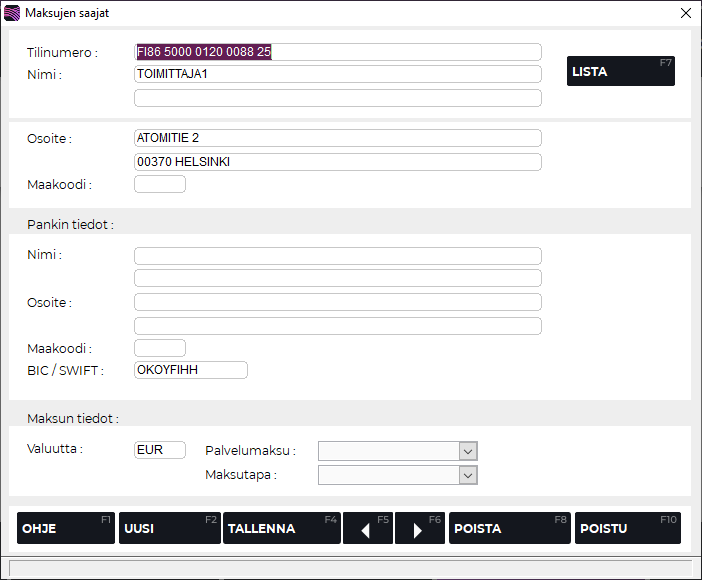The width and height of the screenshot is (702, 580).
Task: Click the BIC / SWIFT field
Action: click(190, 370)
